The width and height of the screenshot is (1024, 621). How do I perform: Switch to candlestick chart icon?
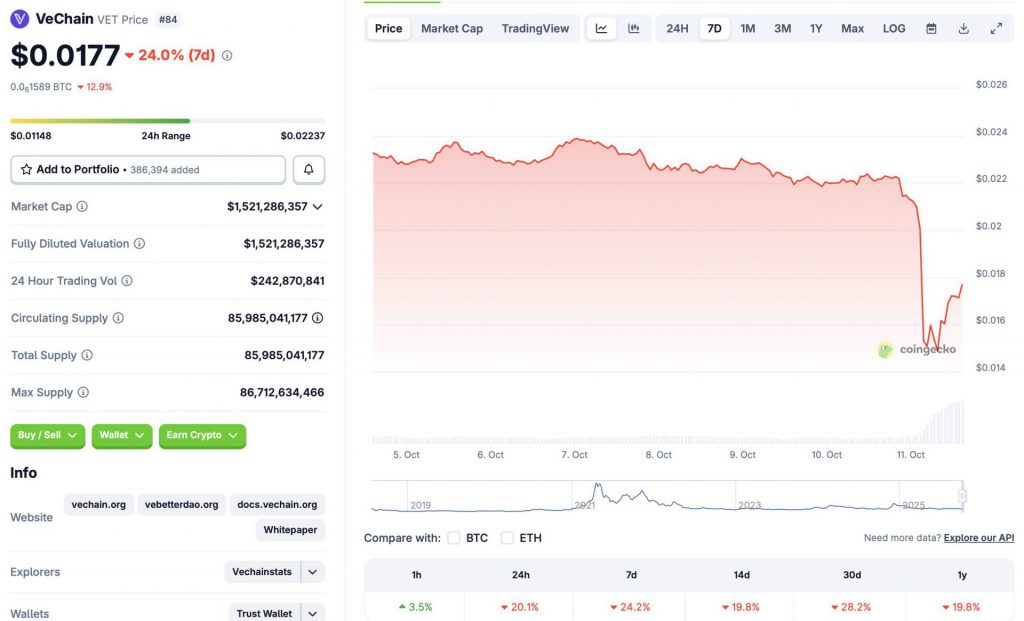click(633, 28)
